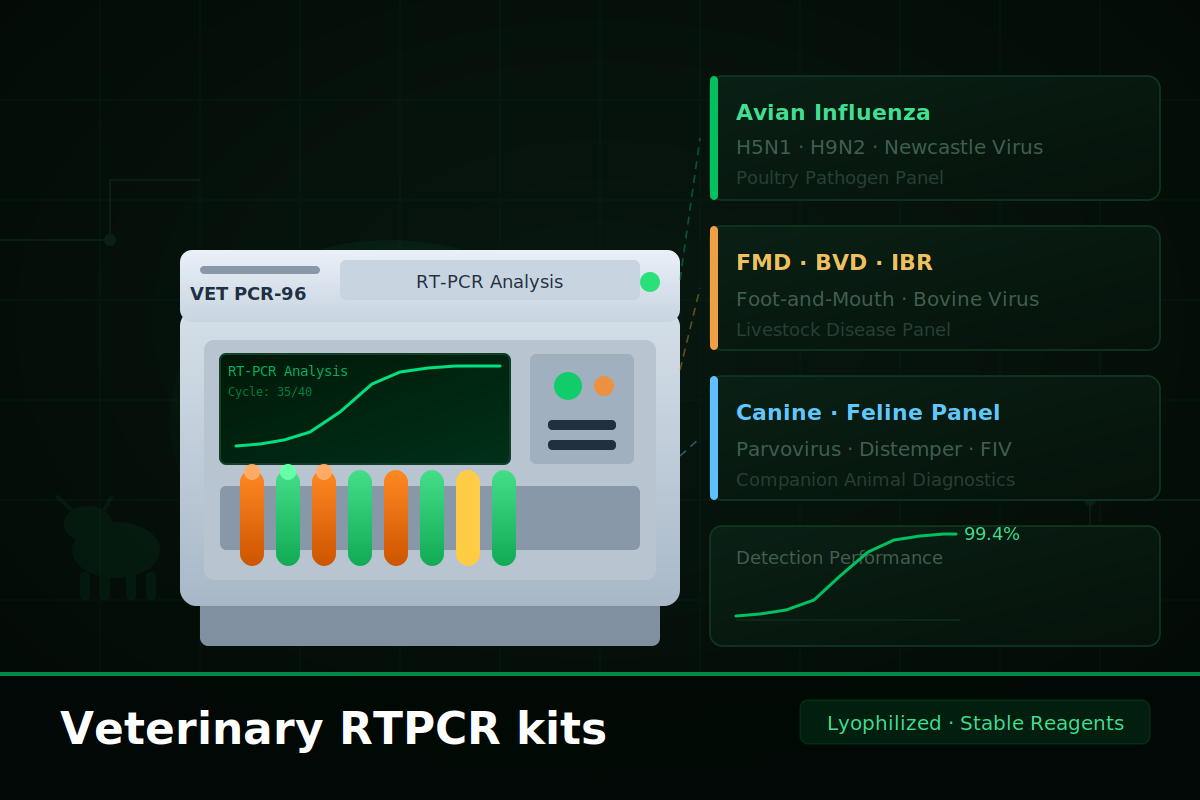1200x800 pixels.
Task: Open the Avian Influenza panel card
Action: tap(935, 138)
